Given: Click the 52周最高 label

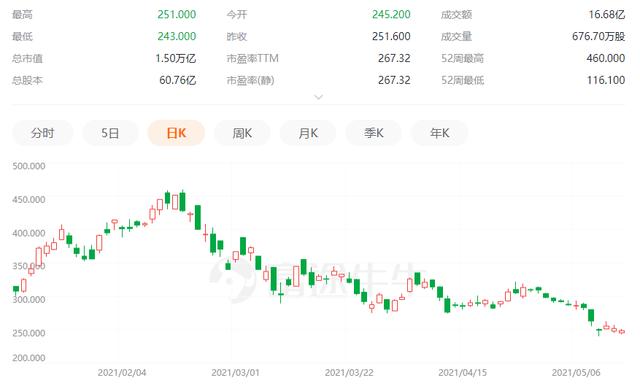Looking at the screenshot, I should tap(462, 59).
